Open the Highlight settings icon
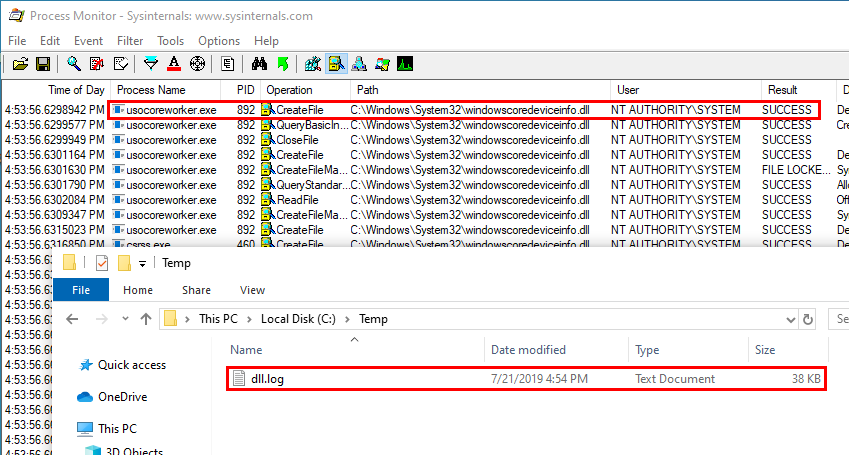The width and height of the screenshot is (849, 455). pos(174,64)
